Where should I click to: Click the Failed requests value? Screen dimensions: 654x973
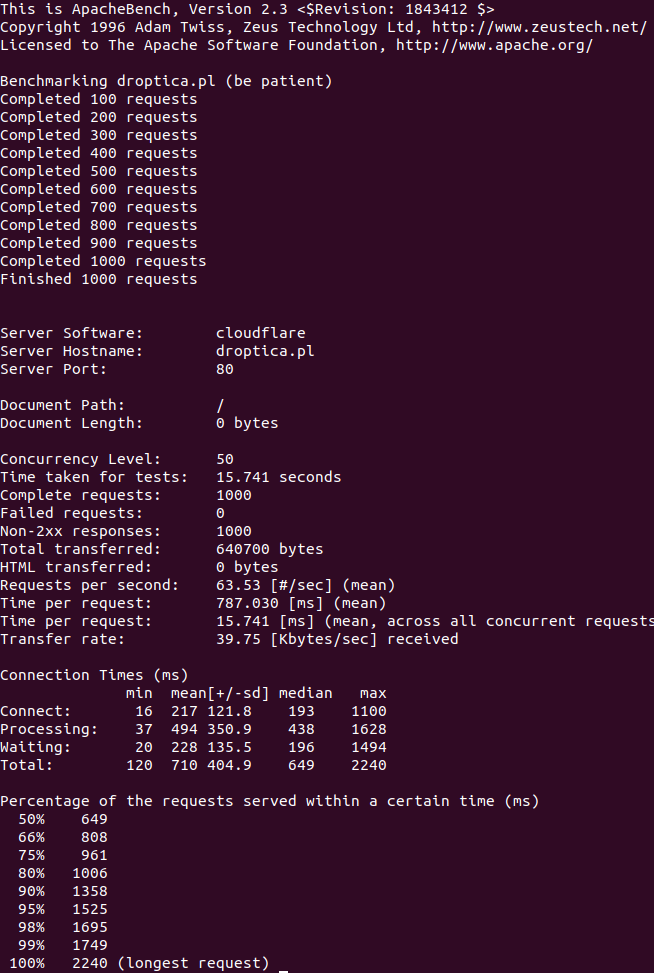[220, 513]
